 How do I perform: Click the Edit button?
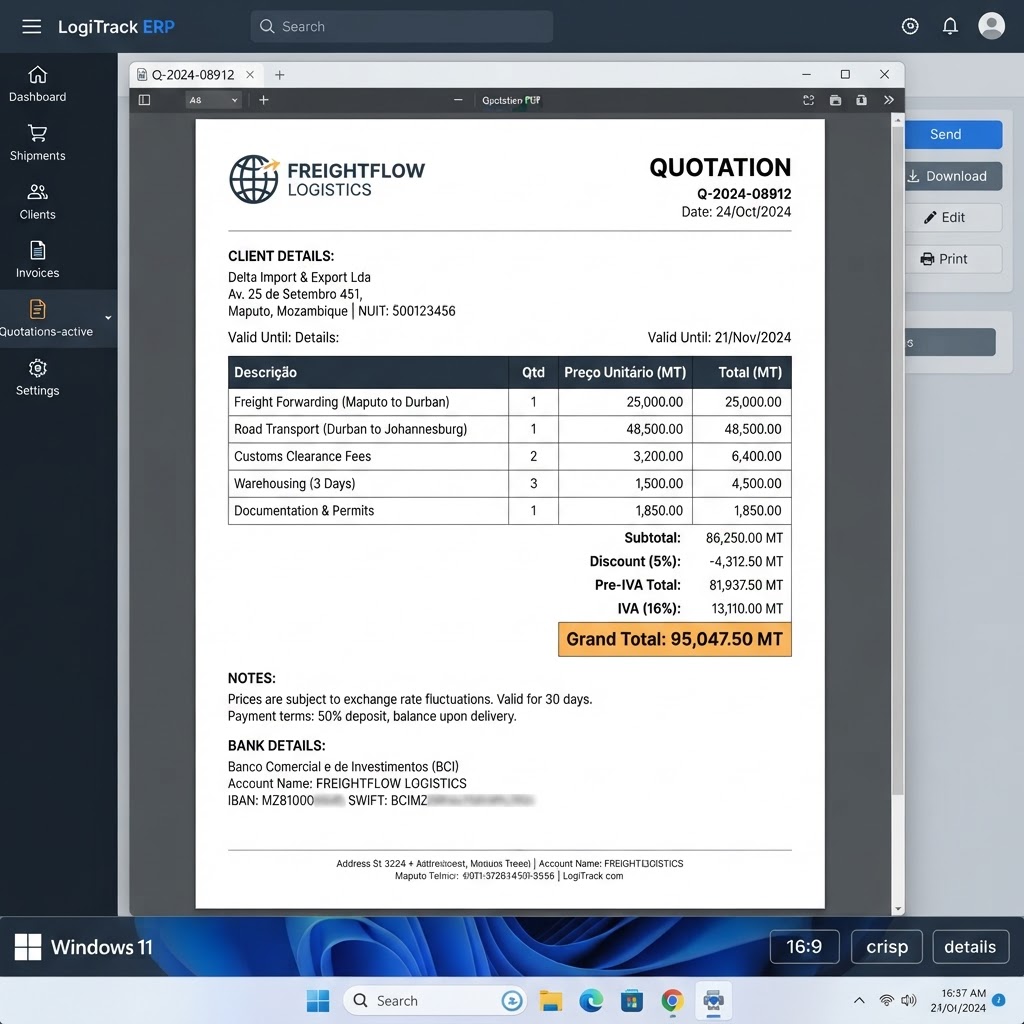[953, 217]
